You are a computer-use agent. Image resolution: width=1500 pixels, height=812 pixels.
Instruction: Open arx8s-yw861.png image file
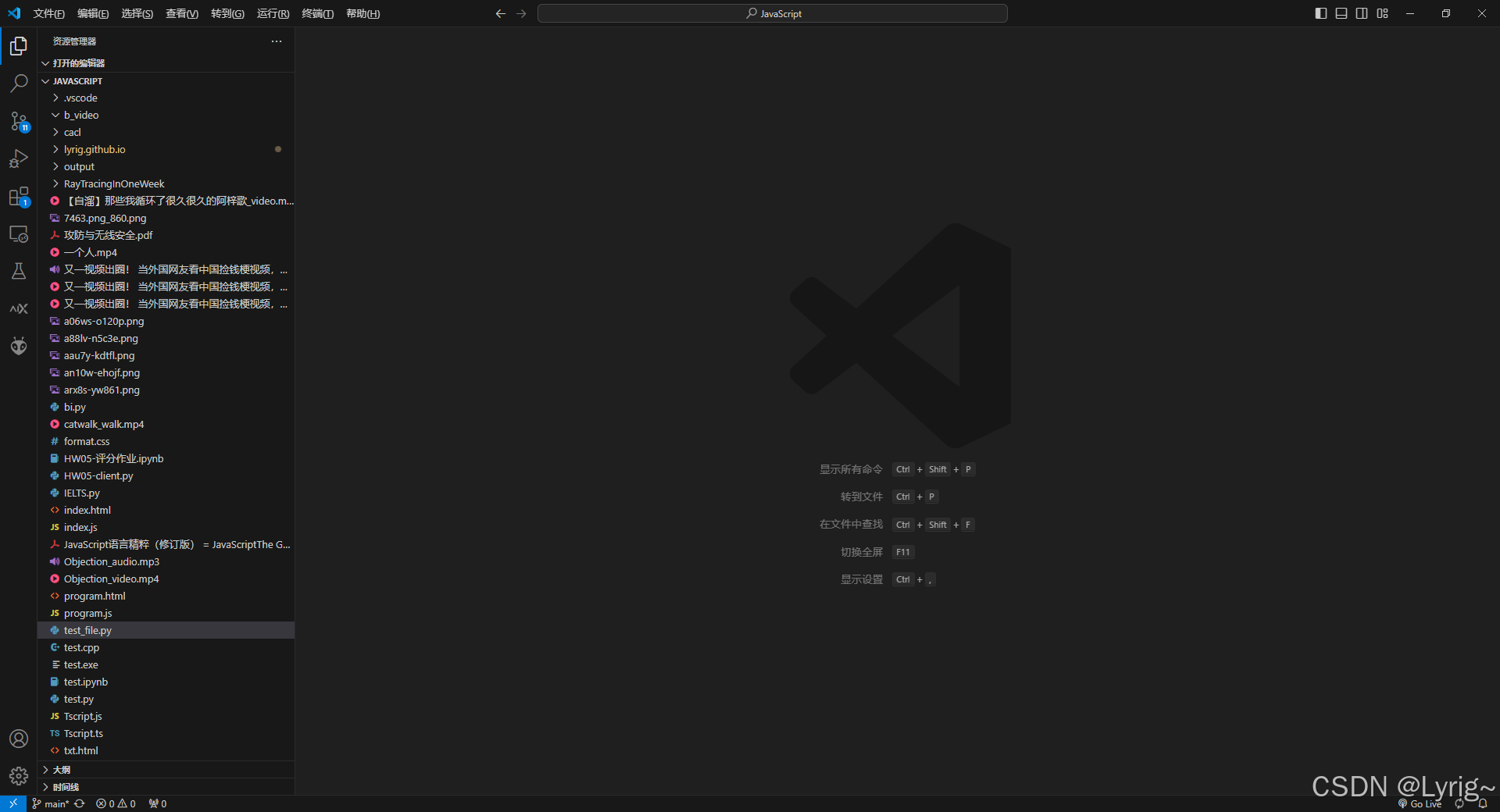pyautogui.click(x=166, y=390)
